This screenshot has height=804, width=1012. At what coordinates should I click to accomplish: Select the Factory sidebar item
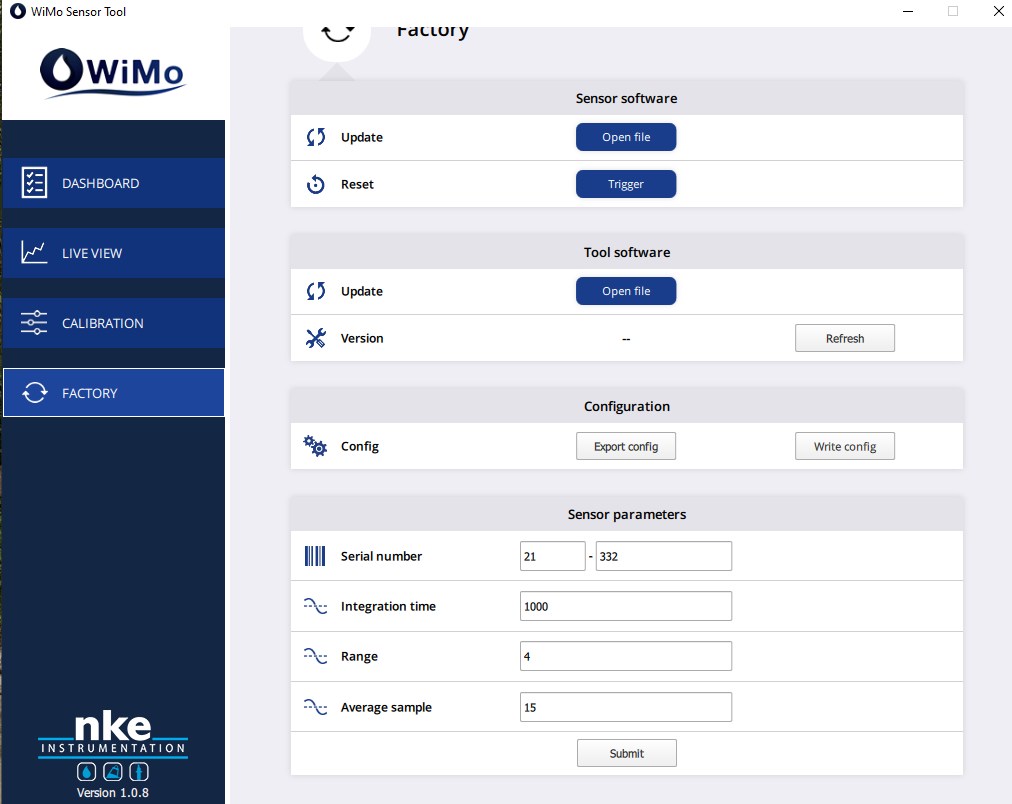pos(114,393)
